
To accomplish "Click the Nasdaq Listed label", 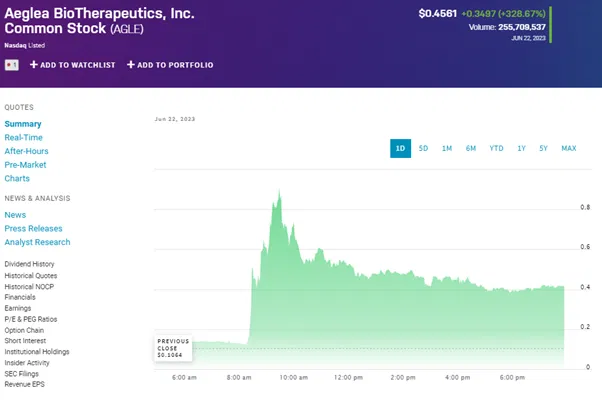I will point(25,45).
